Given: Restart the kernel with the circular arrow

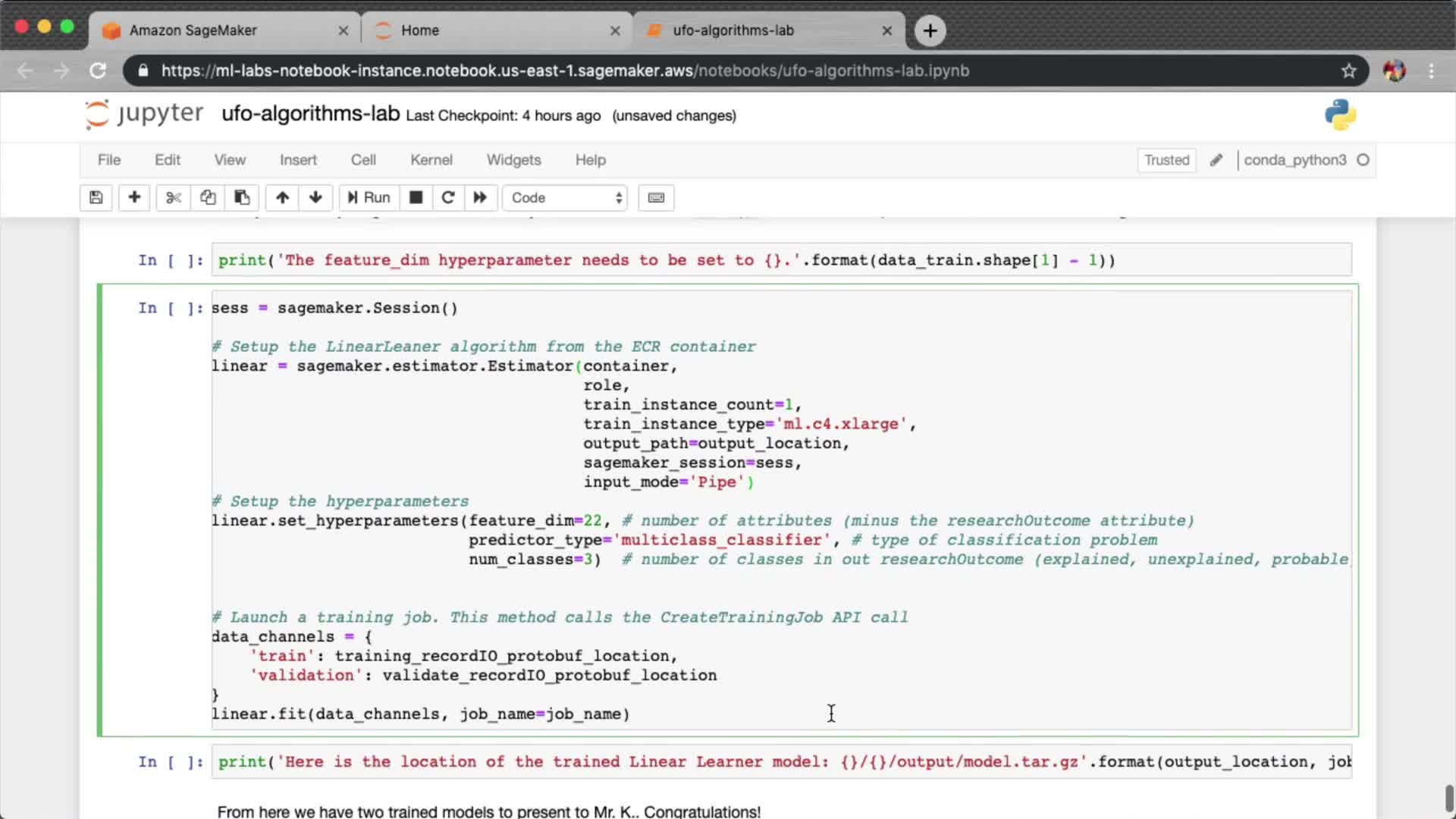Looking at the screenshot, I should 448,198.
